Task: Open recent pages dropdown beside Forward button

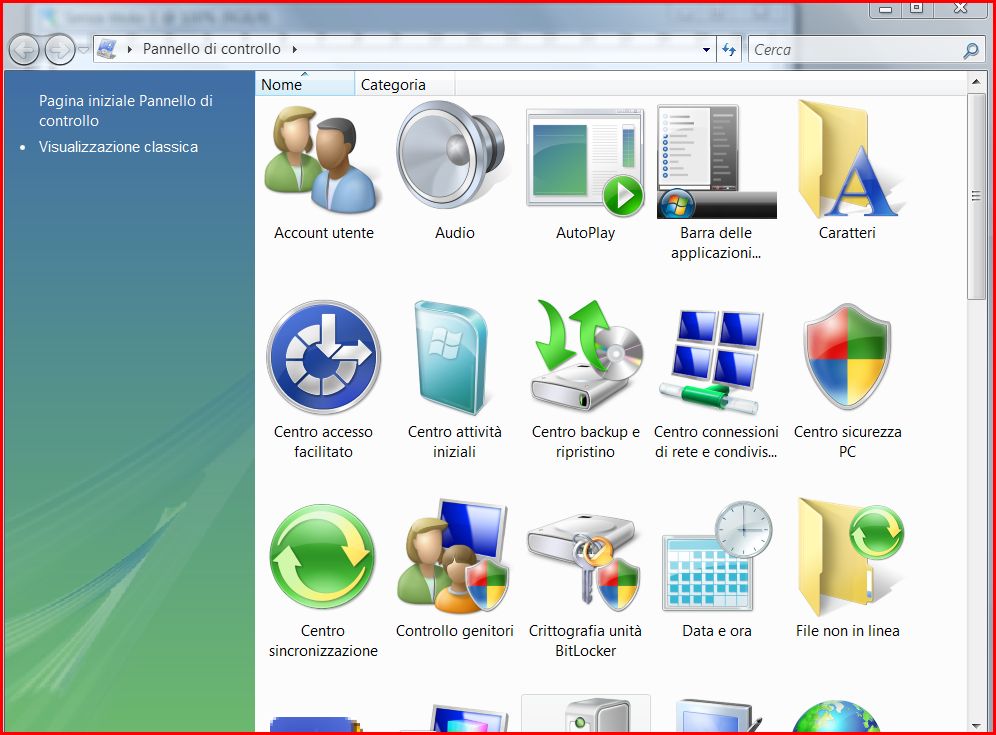Action: [x=83, y=50]
